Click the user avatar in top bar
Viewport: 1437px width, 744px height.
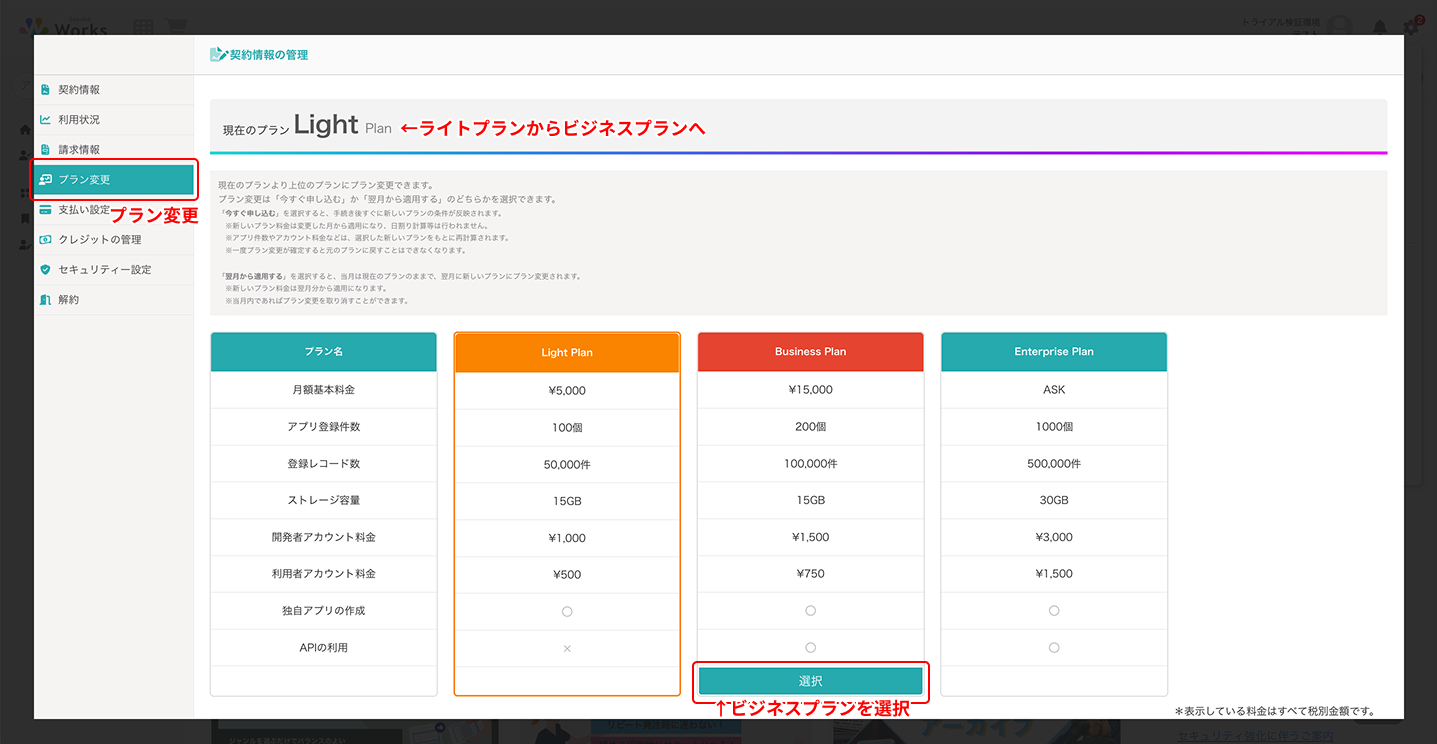pyautogui.click(x=1340, y=27)
